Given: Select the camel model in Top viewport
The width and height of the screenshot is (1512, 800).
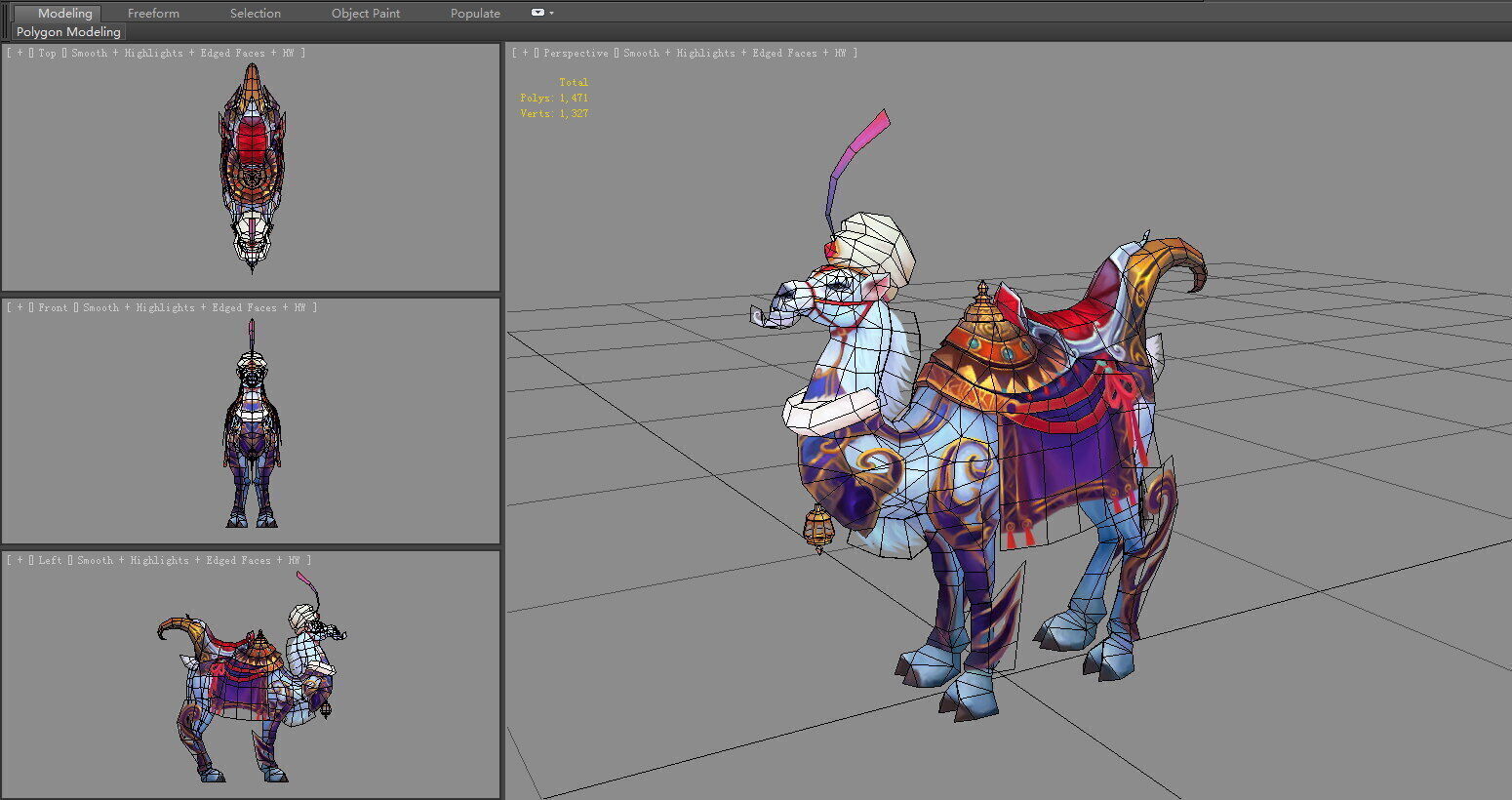Looking at the screenshot, I should point(252,166).
